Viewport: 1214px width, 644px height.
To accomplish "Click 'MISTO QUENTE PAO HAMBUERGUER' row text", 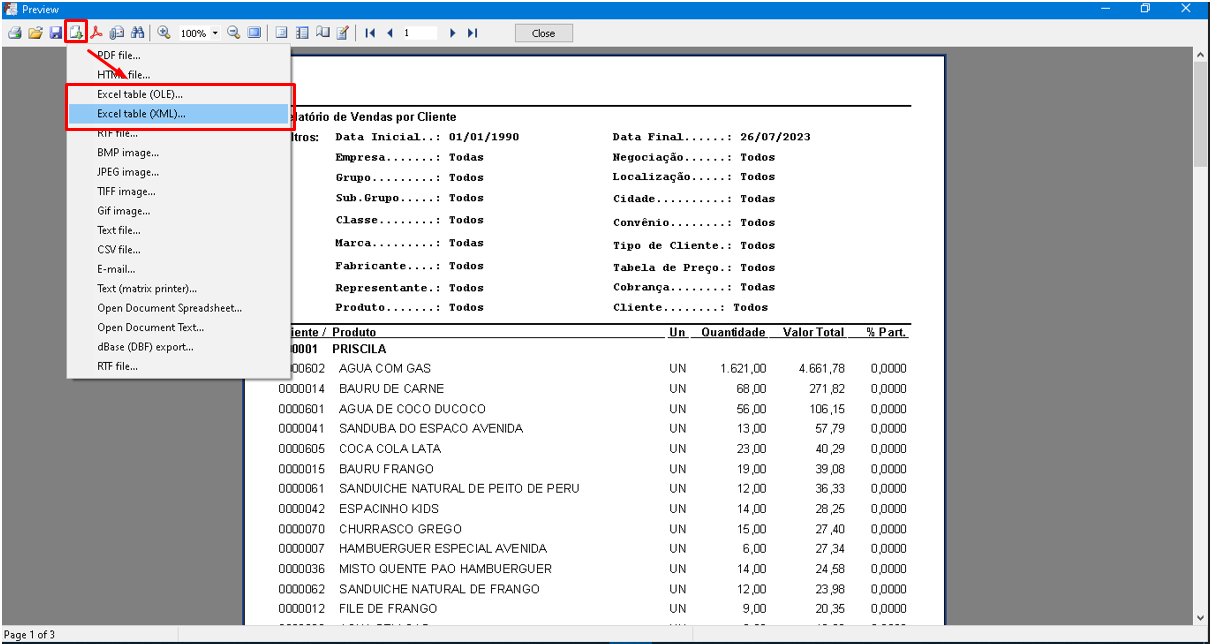I will [x=445, y=569].
